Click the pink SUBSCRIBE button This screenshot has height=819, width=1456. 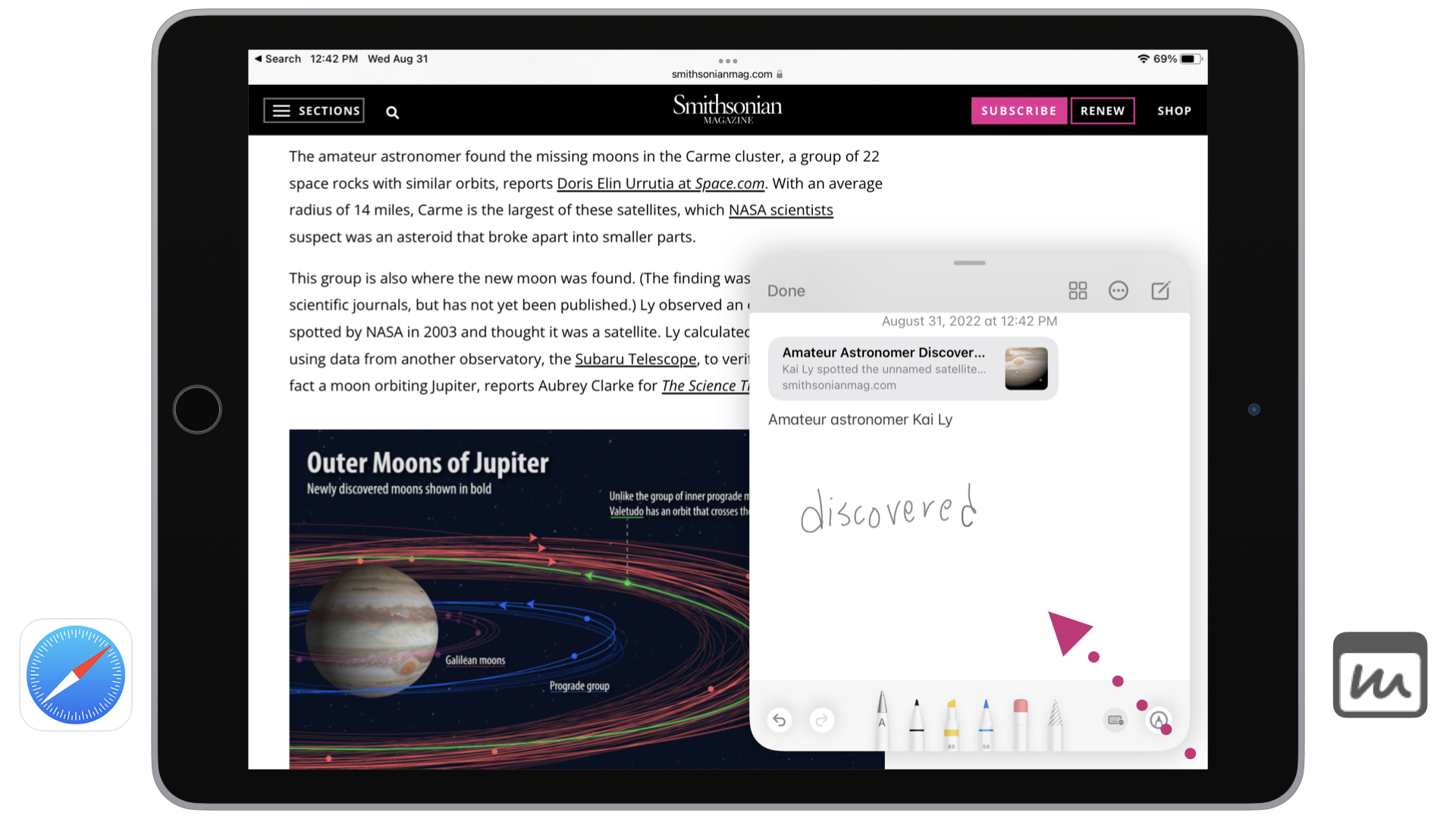(x=1019, y=111)
